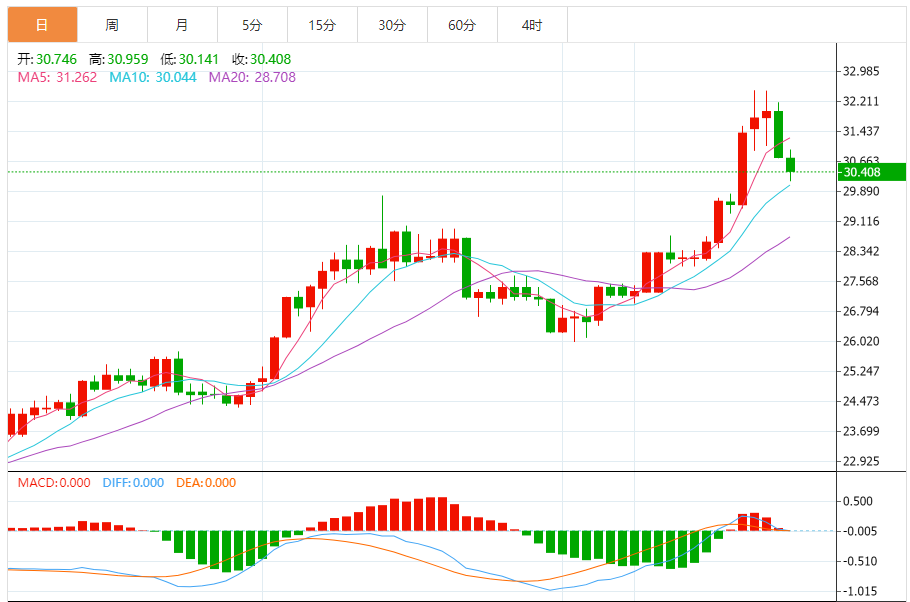Click the 27.568 price axis label
This screenshot has height=602, width=910.
(861, 282)
